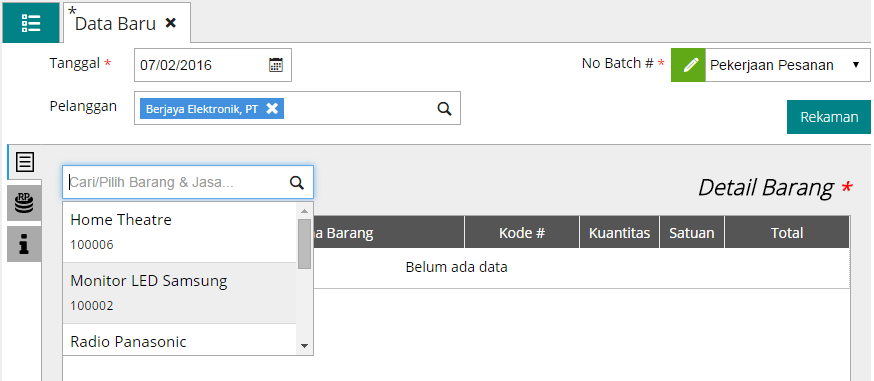Image resolution: width=874 pixels, height=381 pixels.
Task: Select Home Theatre from the item list
Action: coord(179,232)
